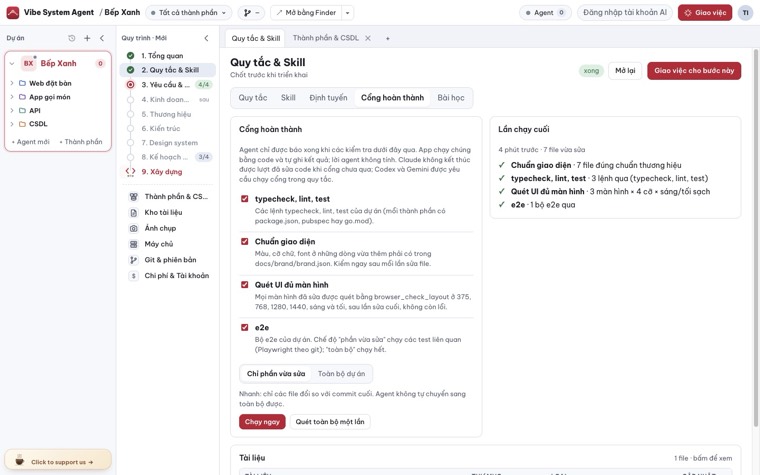The width and height of the screenshot is (760, 475).
Task: Select step 5. Thương hiệu
Action: [168, 114]
